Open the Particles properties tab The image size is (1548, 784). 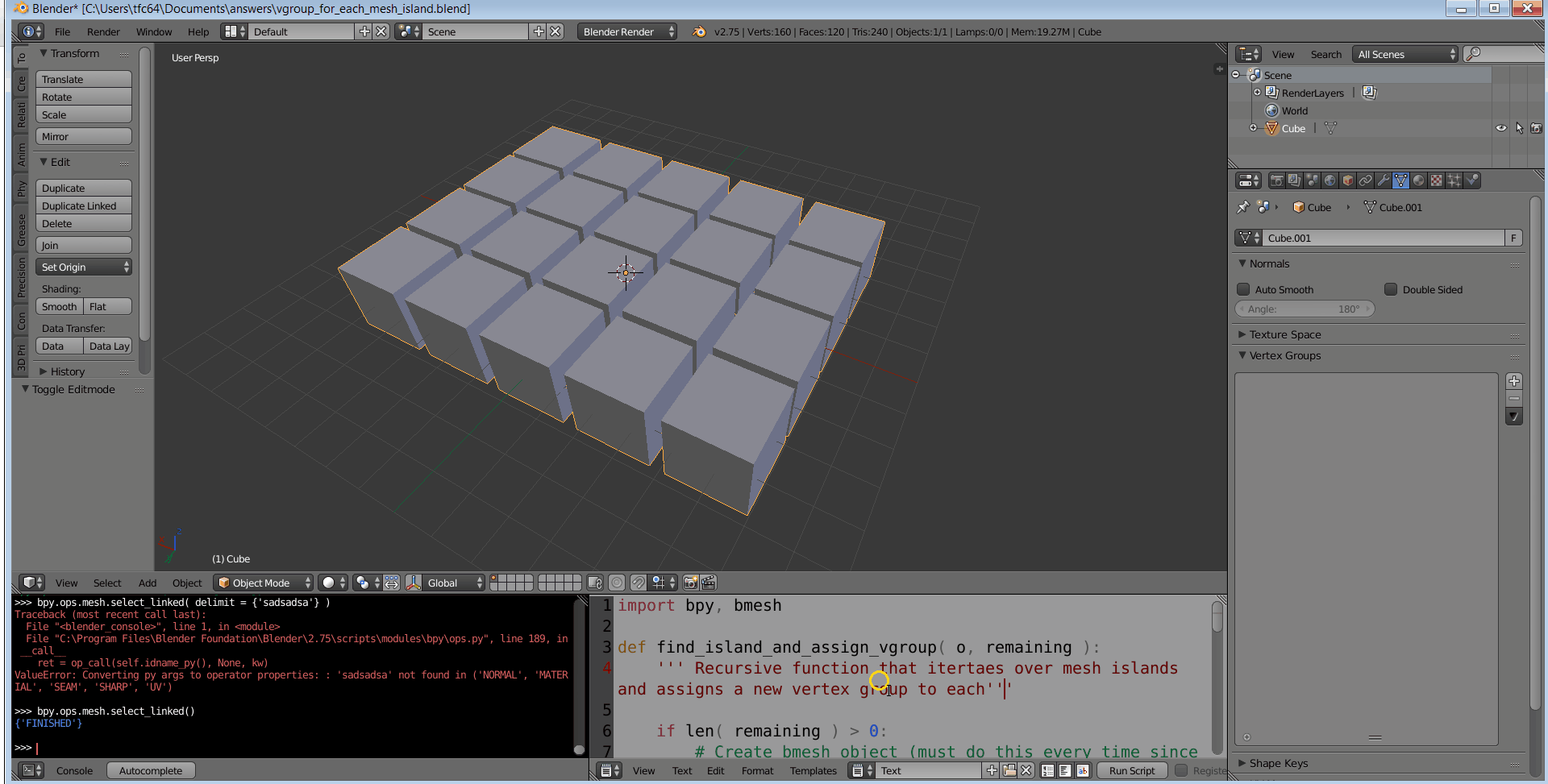tap(1454, 180)
